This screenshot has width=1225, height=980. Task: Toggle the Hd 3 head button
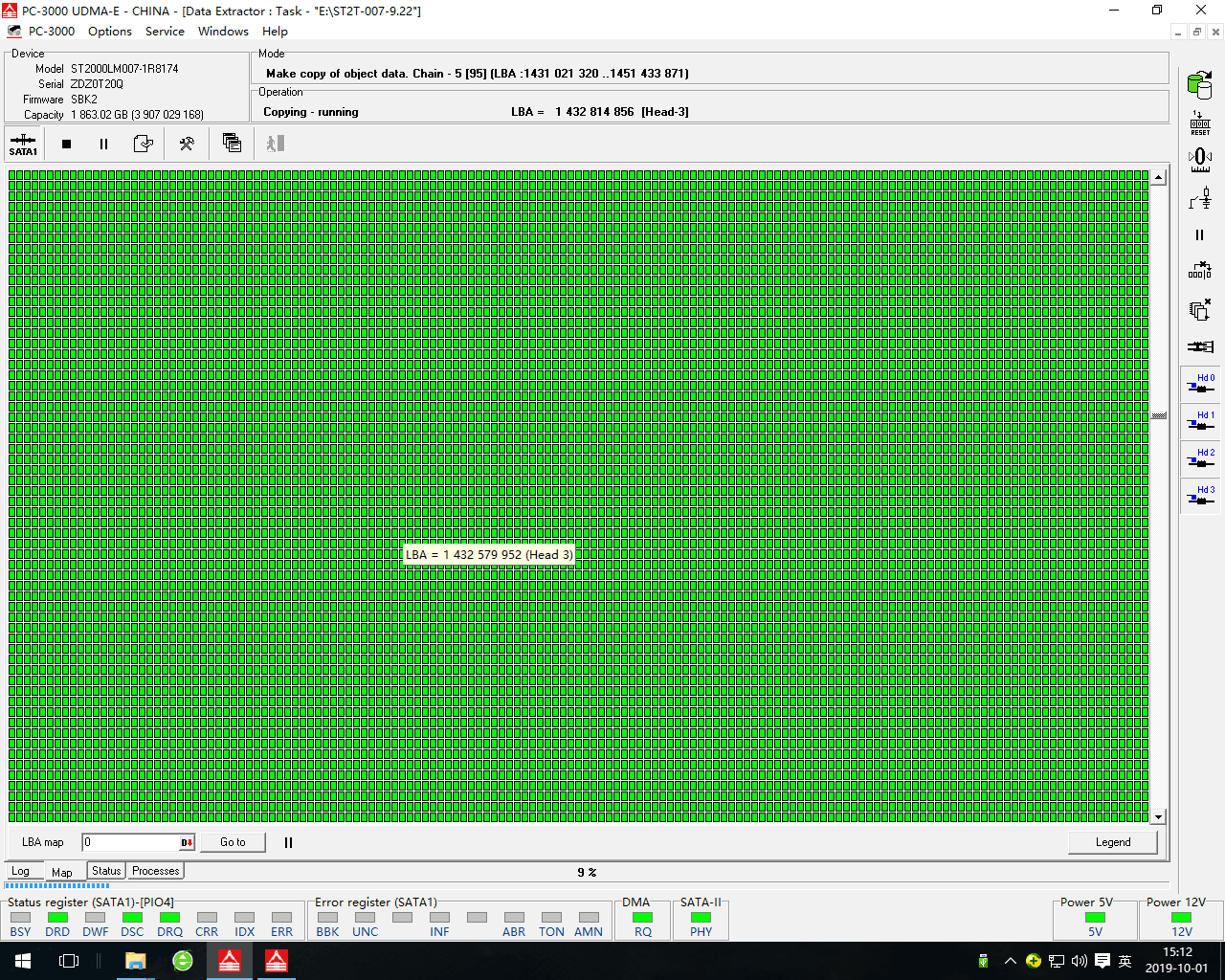(x=1200, y=496)
